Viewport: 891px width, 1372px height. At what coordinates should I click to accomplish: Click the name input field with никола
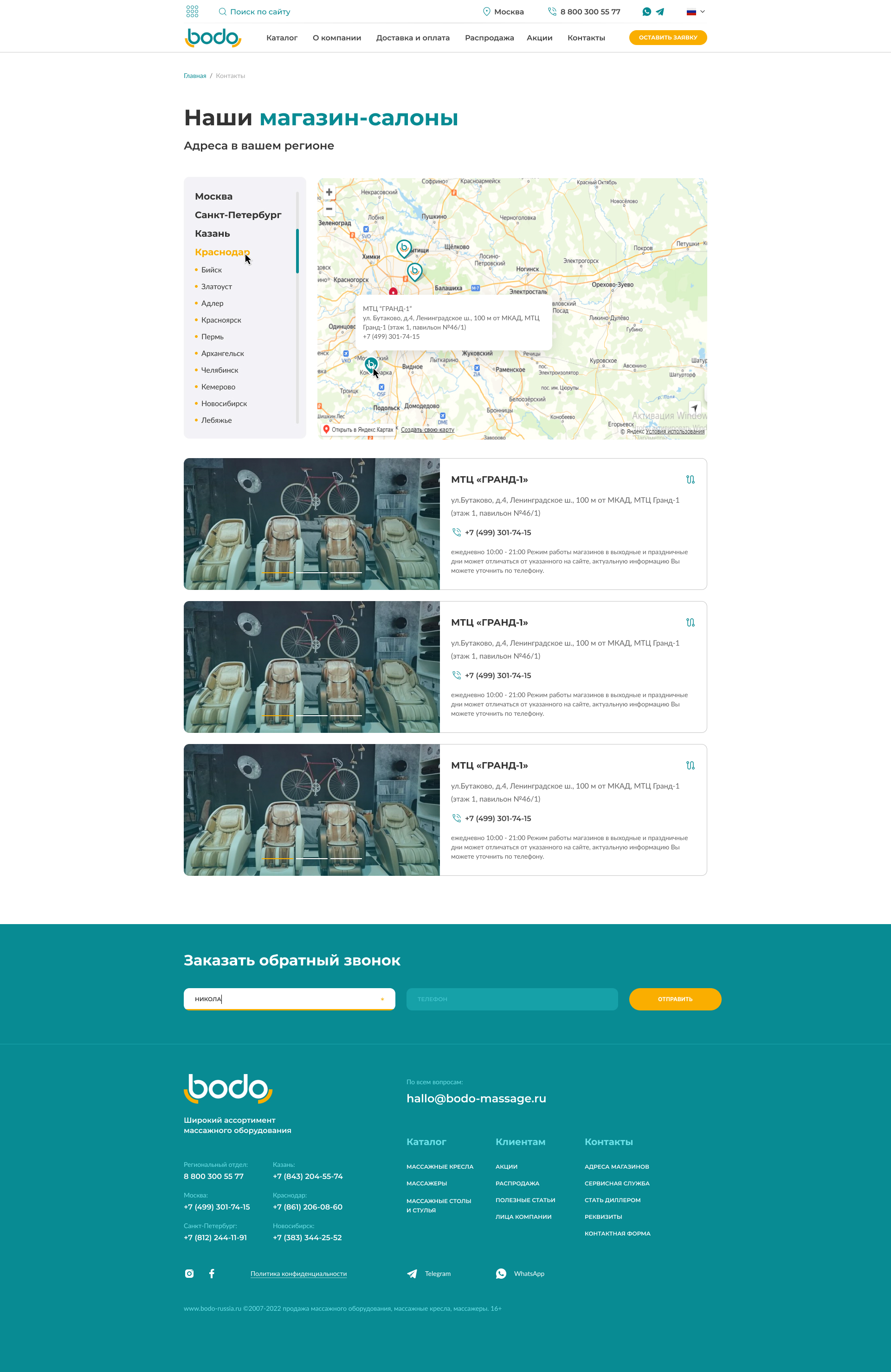pyautogui.click(x=289, y=999)
